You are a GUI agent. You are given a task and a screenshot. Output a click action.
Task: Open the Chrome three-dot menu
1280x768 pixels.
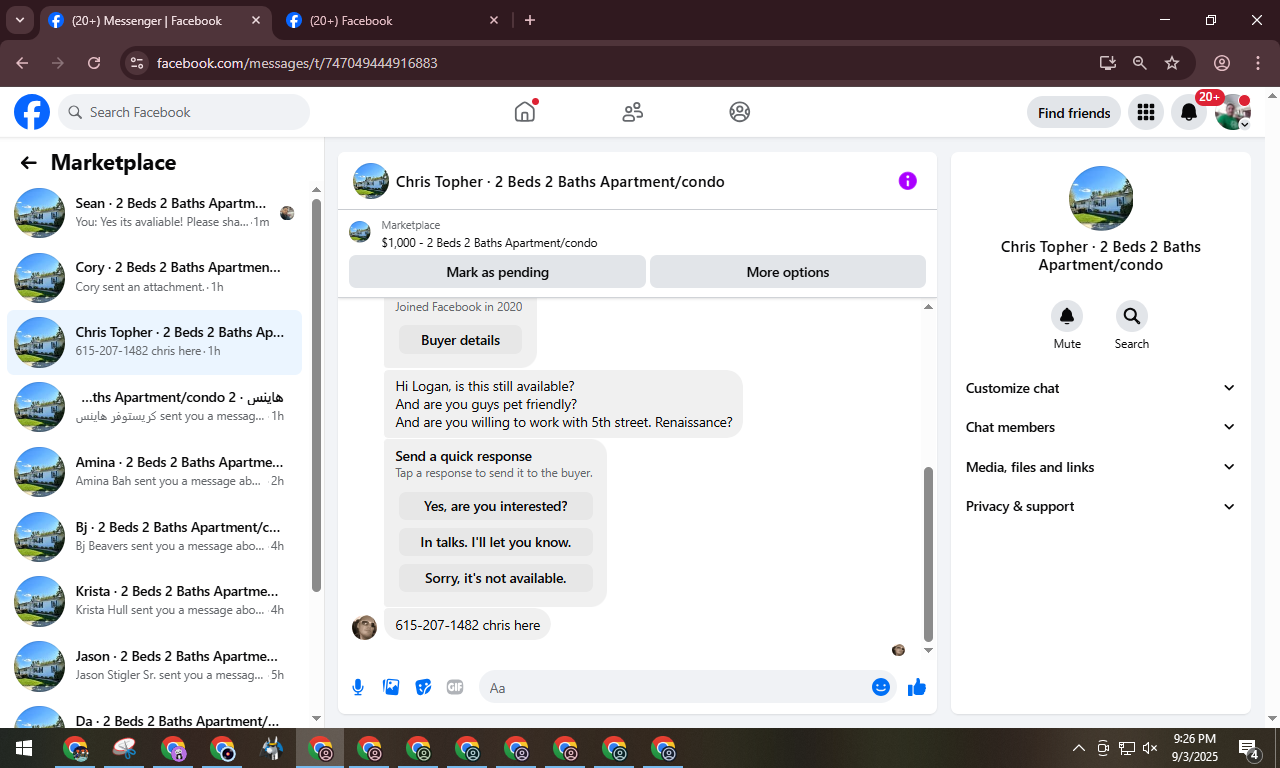tap(1258, 63)
